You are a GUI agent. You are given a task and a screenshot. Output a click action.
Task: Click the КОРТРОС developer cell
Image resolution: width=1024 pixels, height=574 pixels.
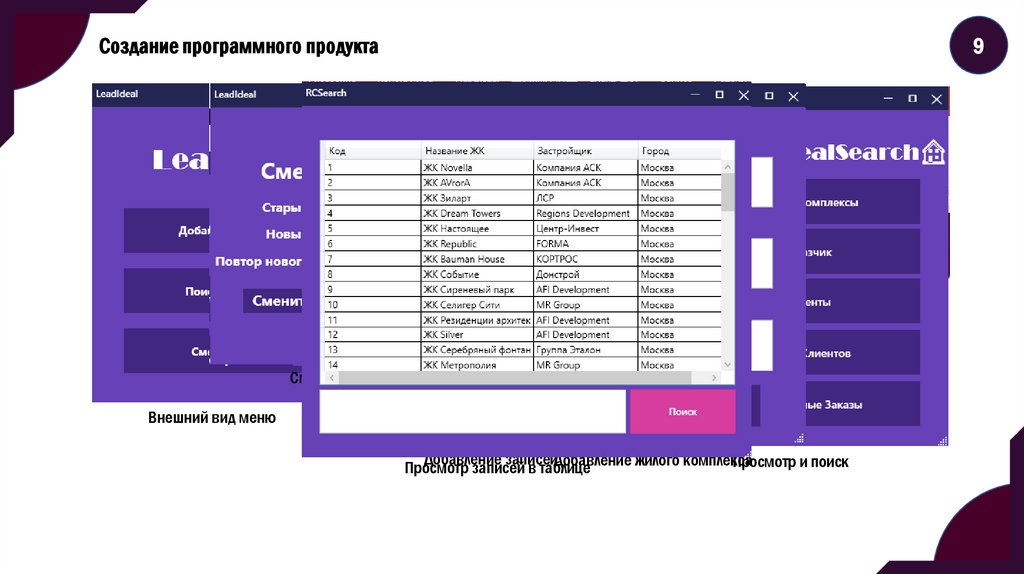[x=586, y=259]
